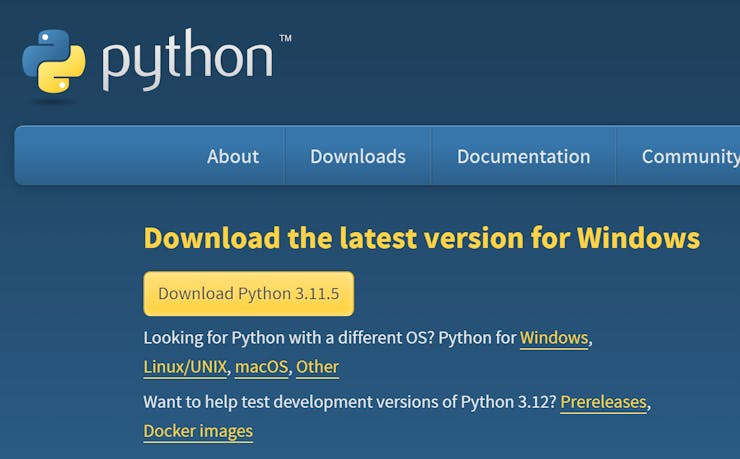Open the Downloads navigation menu
Image resolution: width=740 pixels, height=459 pixels.
click(358, 156)
